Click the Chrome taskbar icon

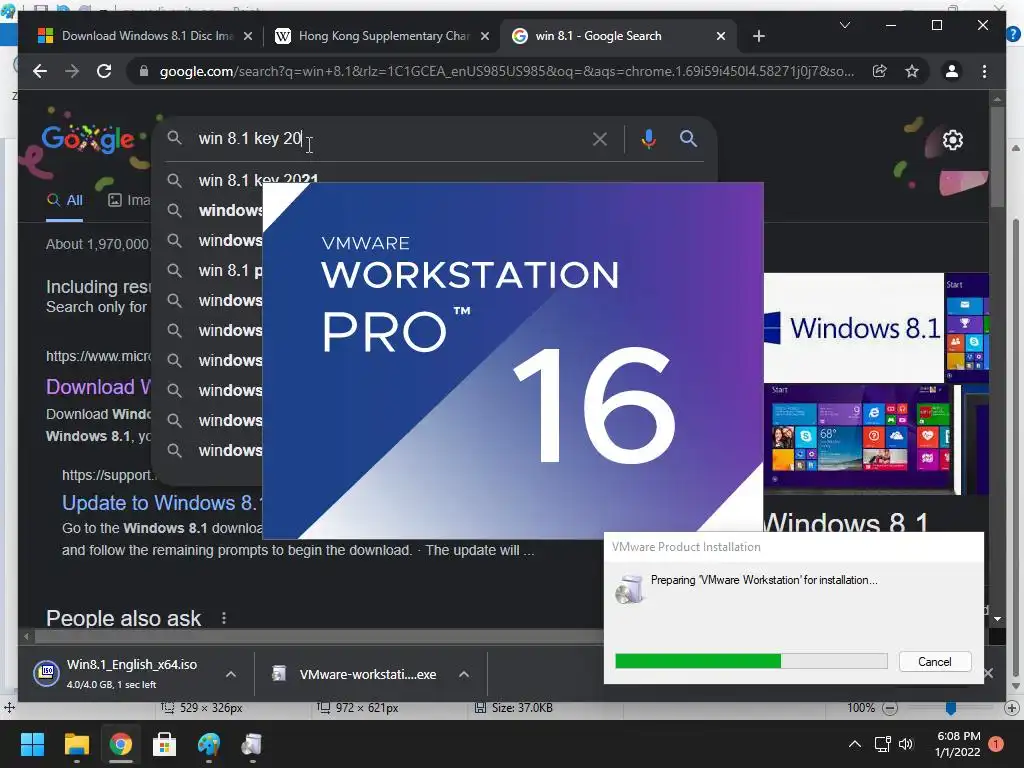coord(121,744)
